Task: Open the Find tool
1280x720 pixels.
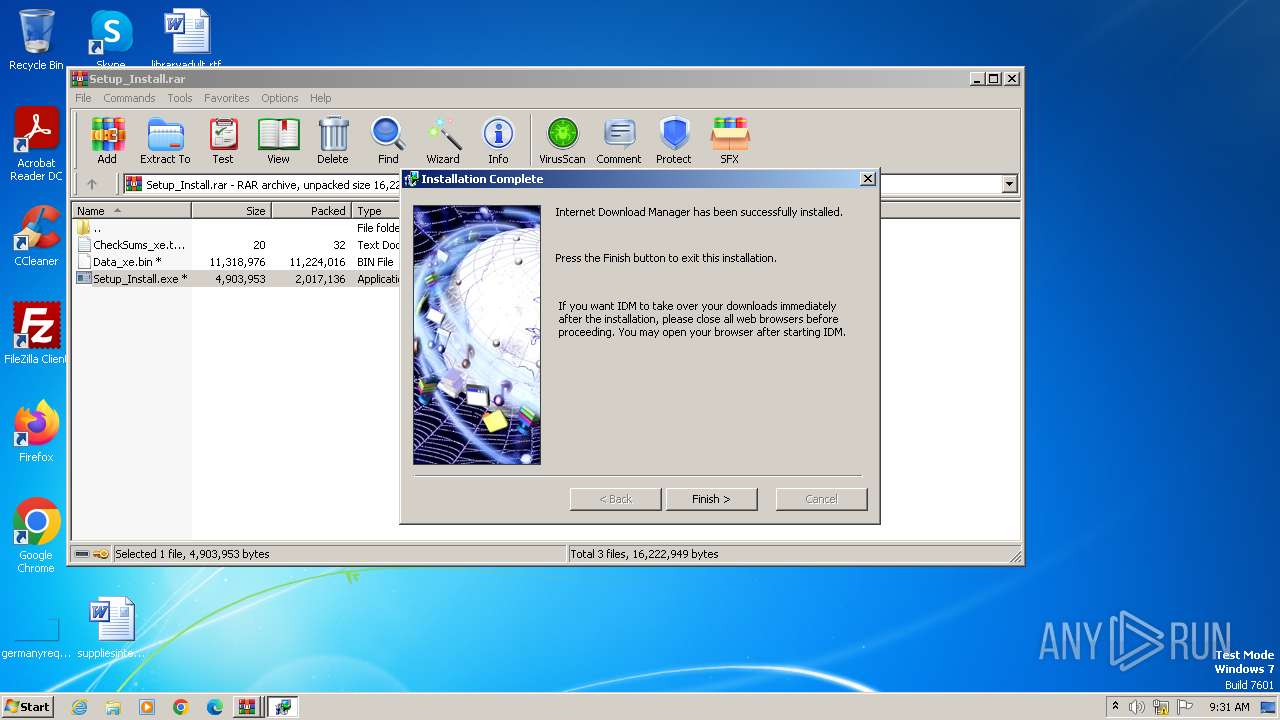Action: click(388, 140)
